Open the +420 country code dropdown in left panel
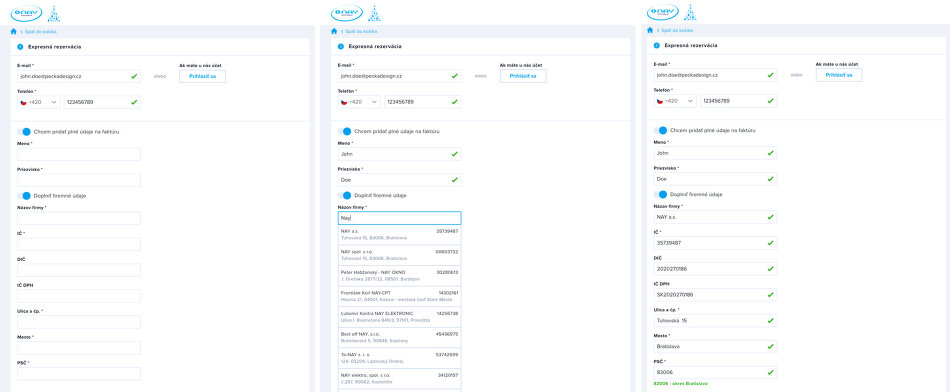950x392 pixels. pyautogui.click(x=38, y=102)
